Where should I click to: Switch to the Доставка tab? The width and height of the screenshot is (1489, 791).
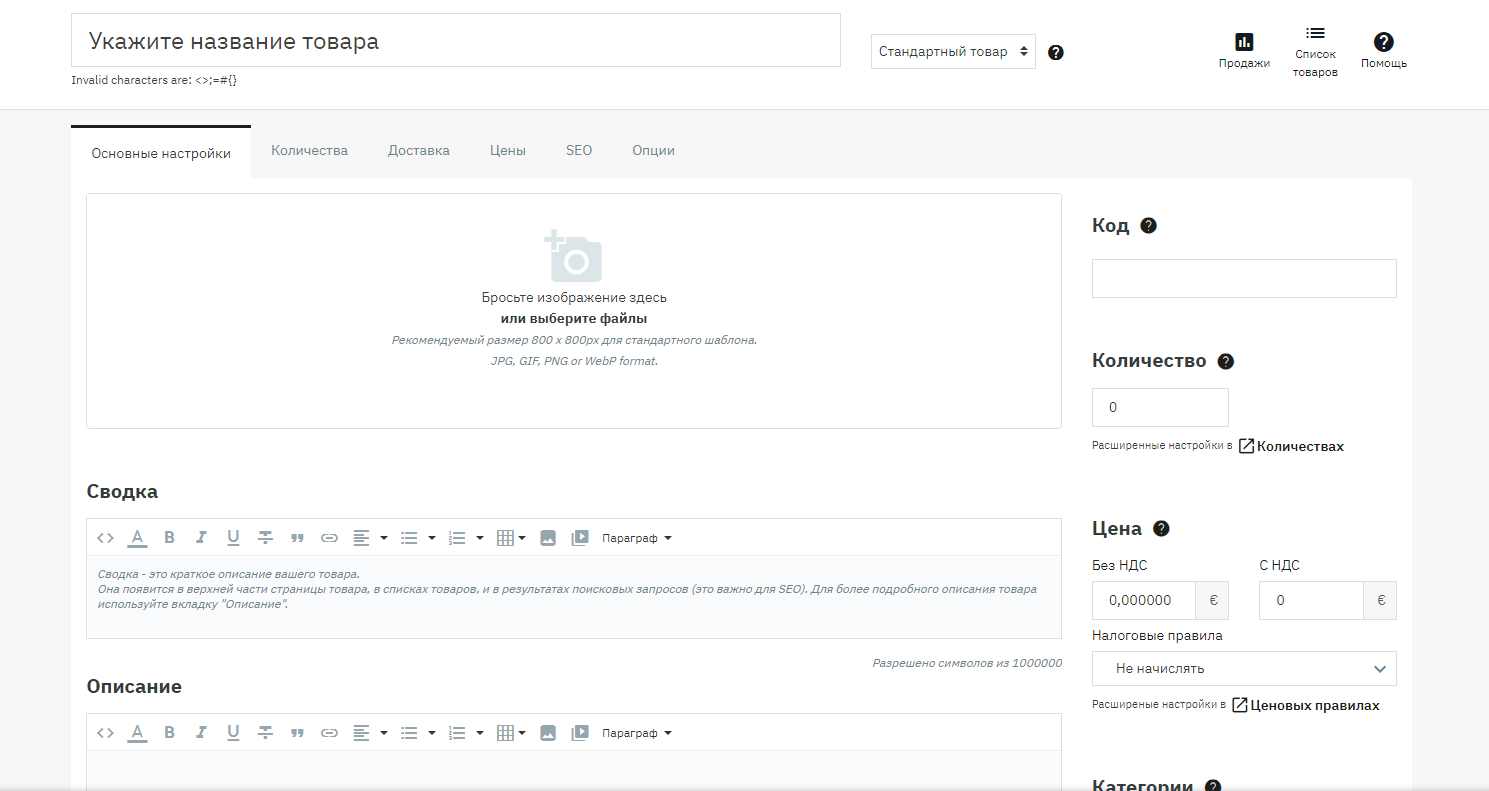(419, 151)
